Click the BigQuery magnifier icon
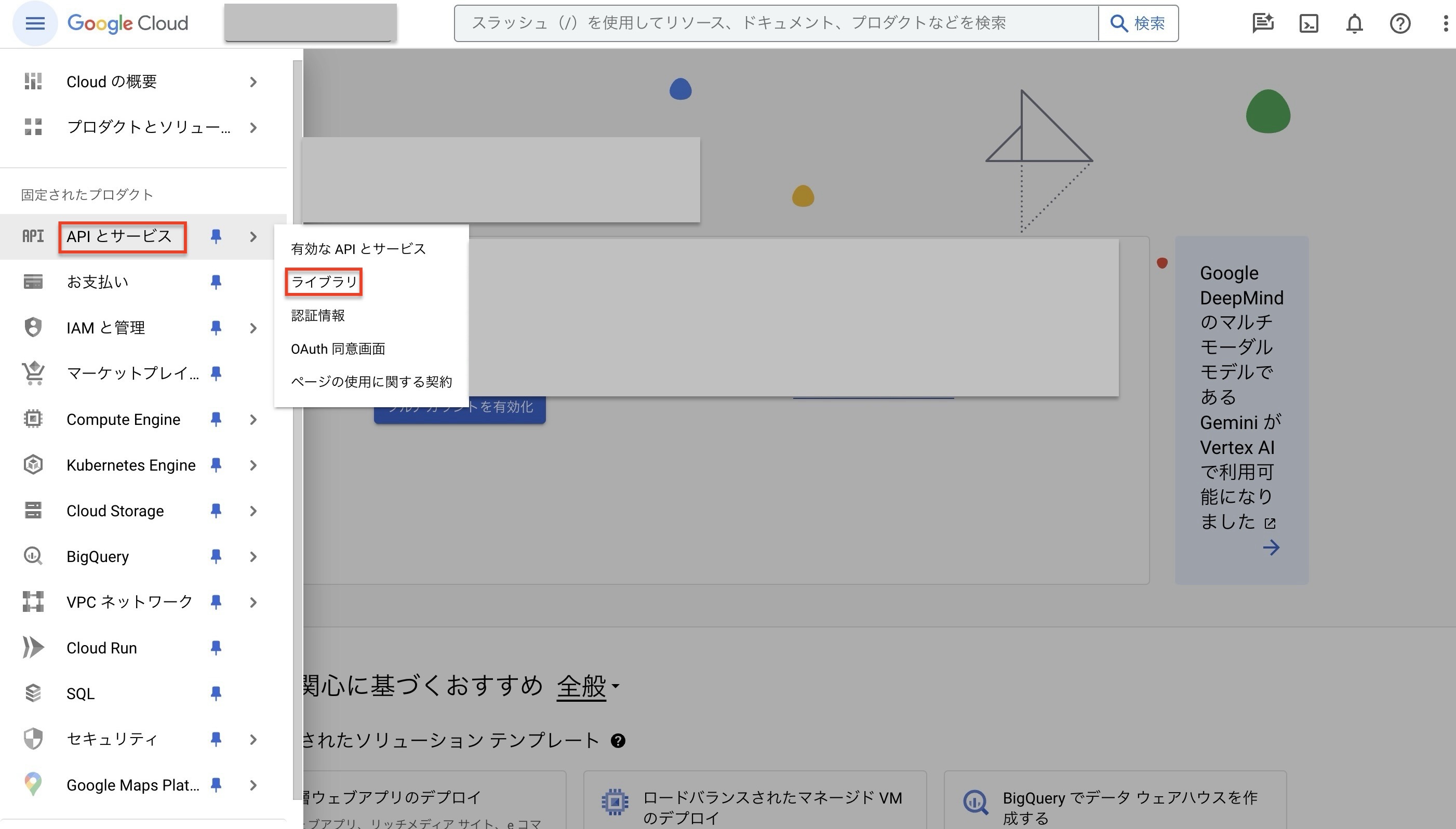1456x829 pixels. point(33,556)
